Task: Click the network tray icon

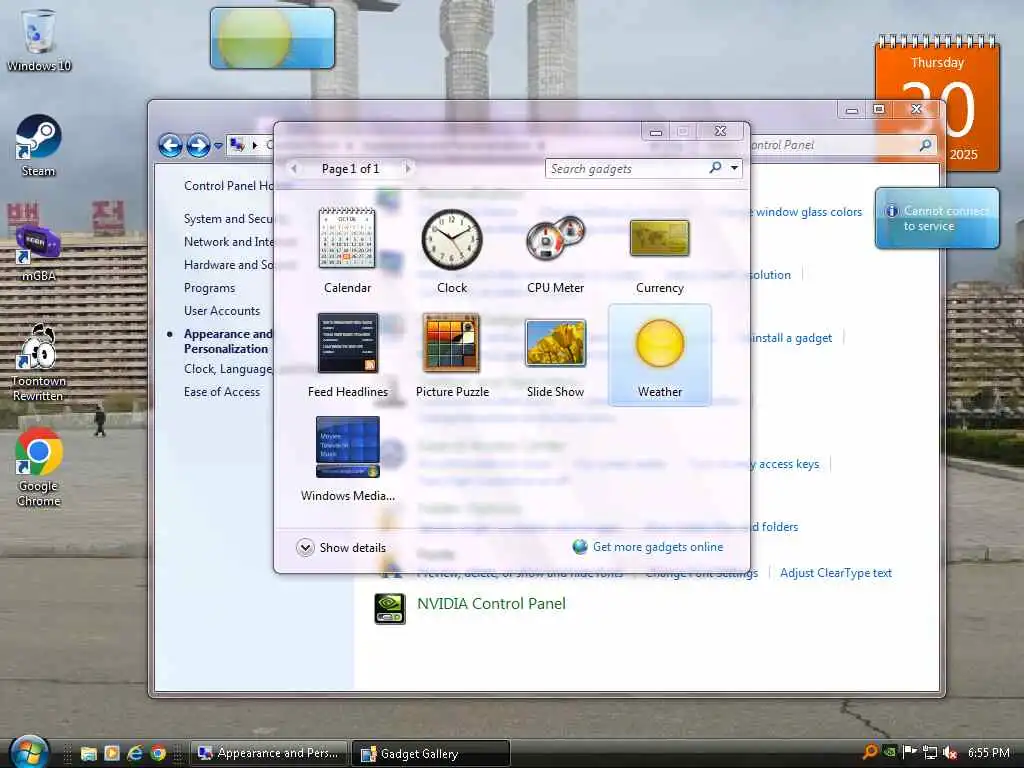Action: pyautogui.click(x=930, y=753)
